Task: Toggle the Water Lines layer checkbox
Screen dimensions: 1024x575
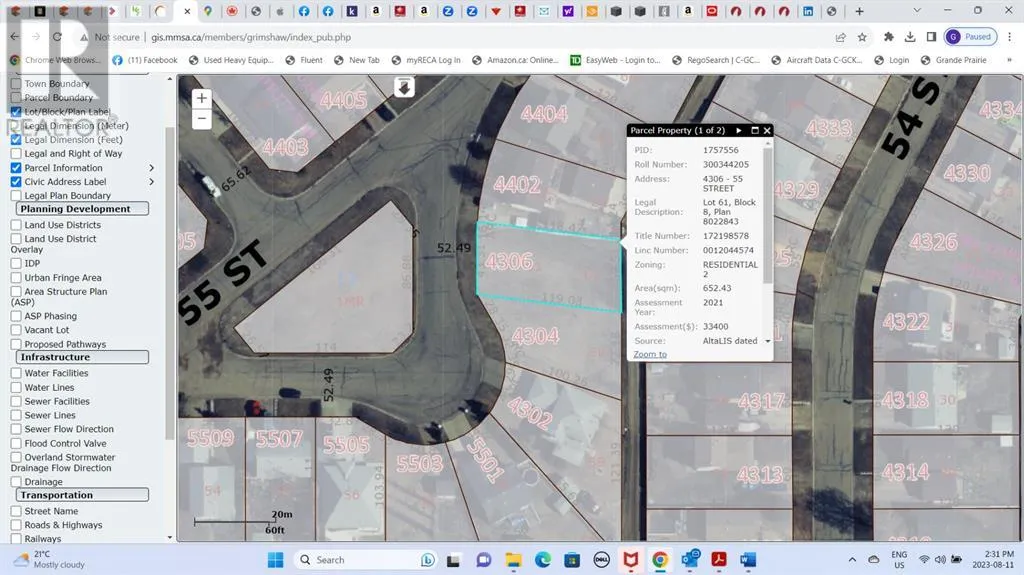Action: point(16,387)
